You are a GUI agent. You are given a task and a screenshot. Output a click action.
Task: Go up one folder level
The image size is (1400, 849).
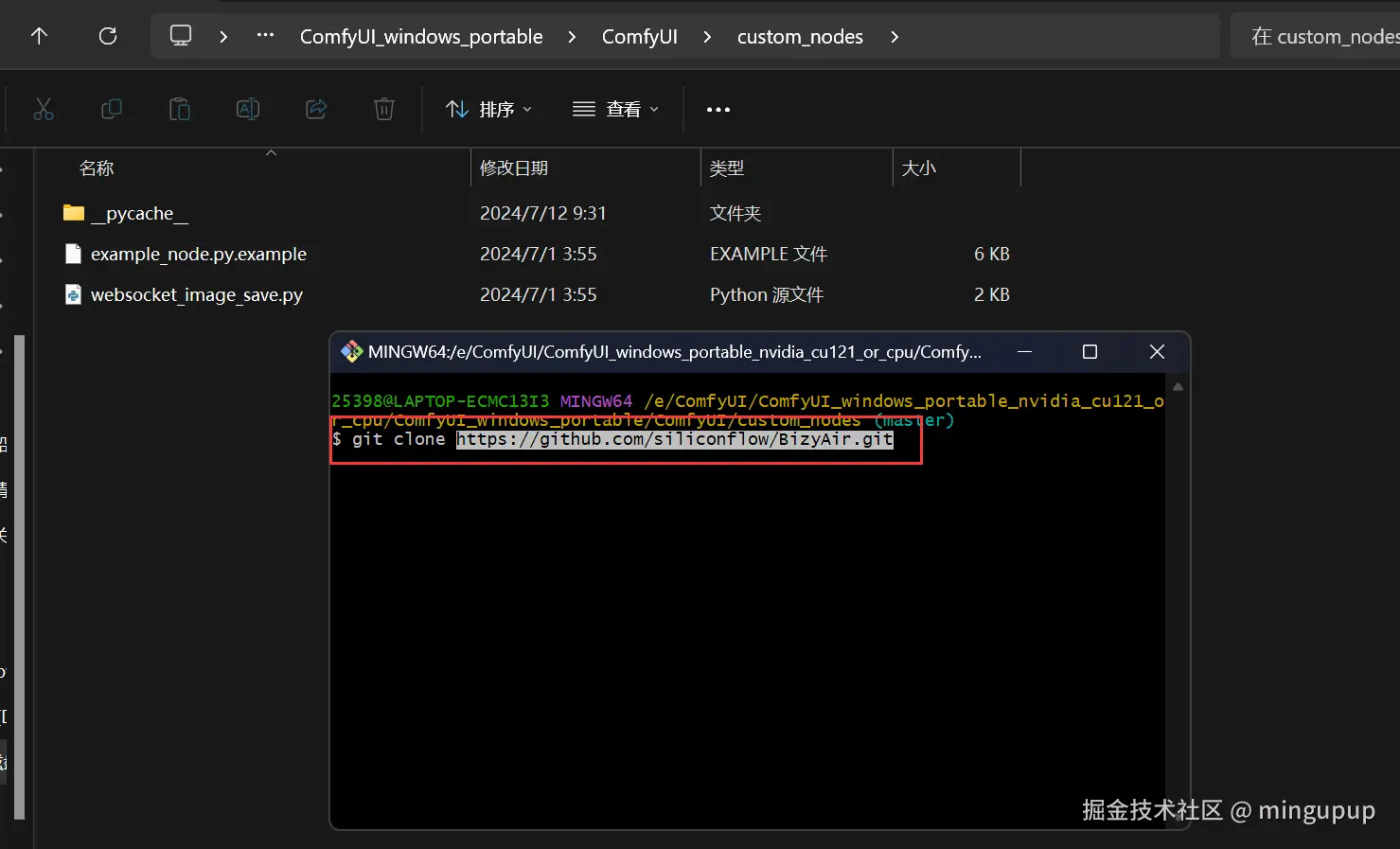pyautogui.click(x=39, y=36)
